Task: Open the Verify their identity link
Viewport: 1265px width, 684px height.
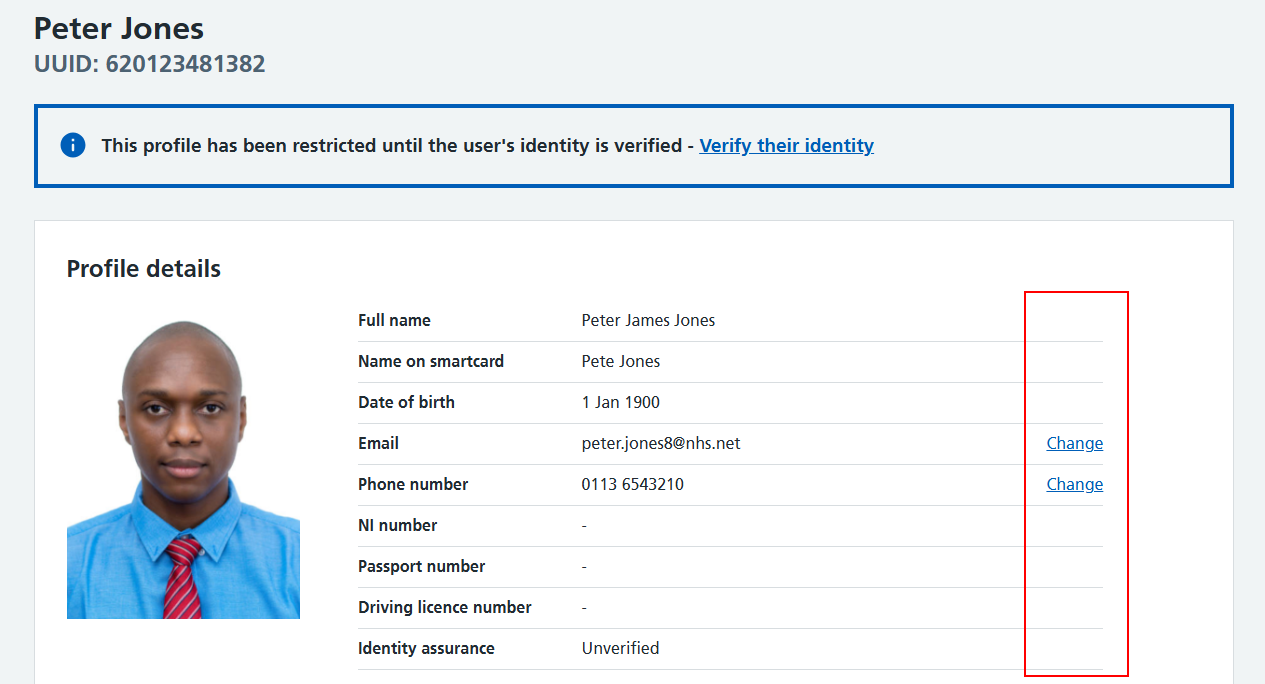Action: pyautogui.click(x=786, y=146)
